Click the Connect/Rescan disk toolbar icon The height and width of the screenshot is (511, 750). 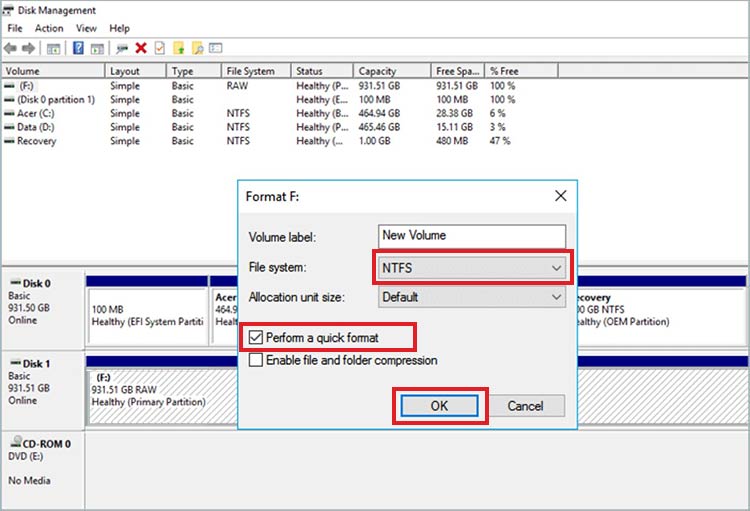pyautogui.click(x=122, y=48)
